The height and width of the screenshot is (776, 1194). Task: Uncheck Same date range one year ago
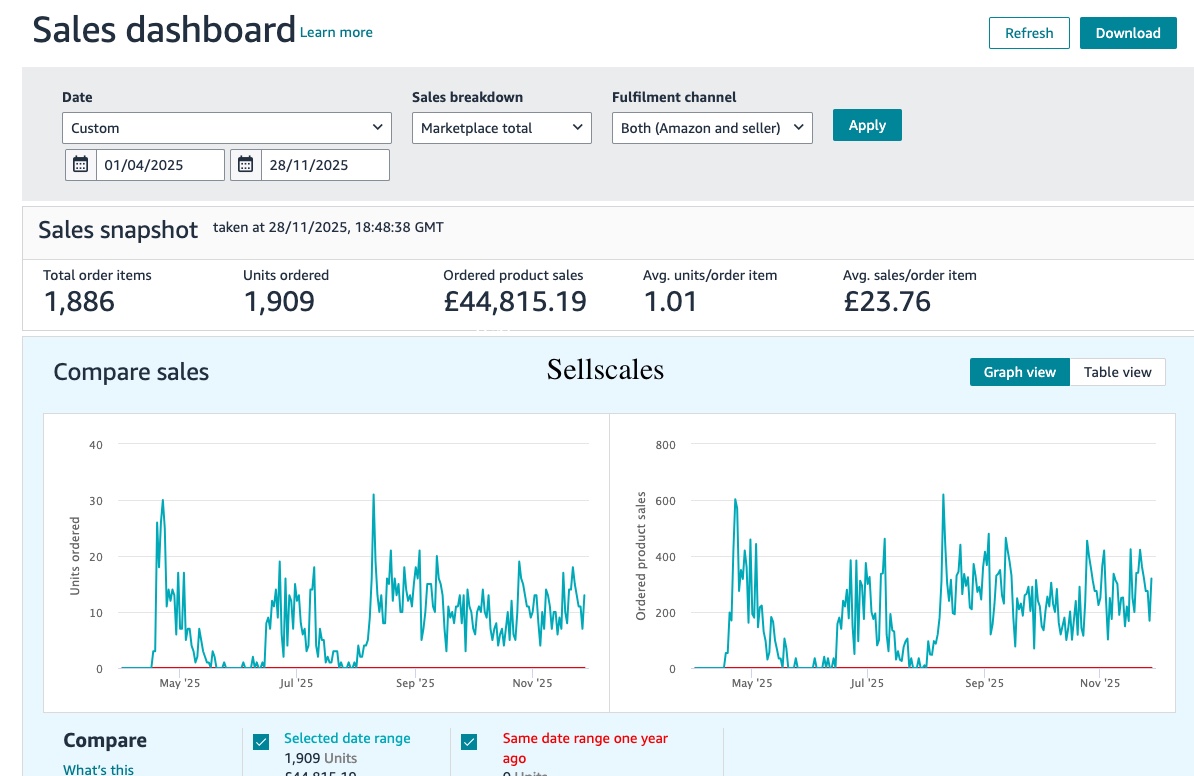tap(469, 742)
